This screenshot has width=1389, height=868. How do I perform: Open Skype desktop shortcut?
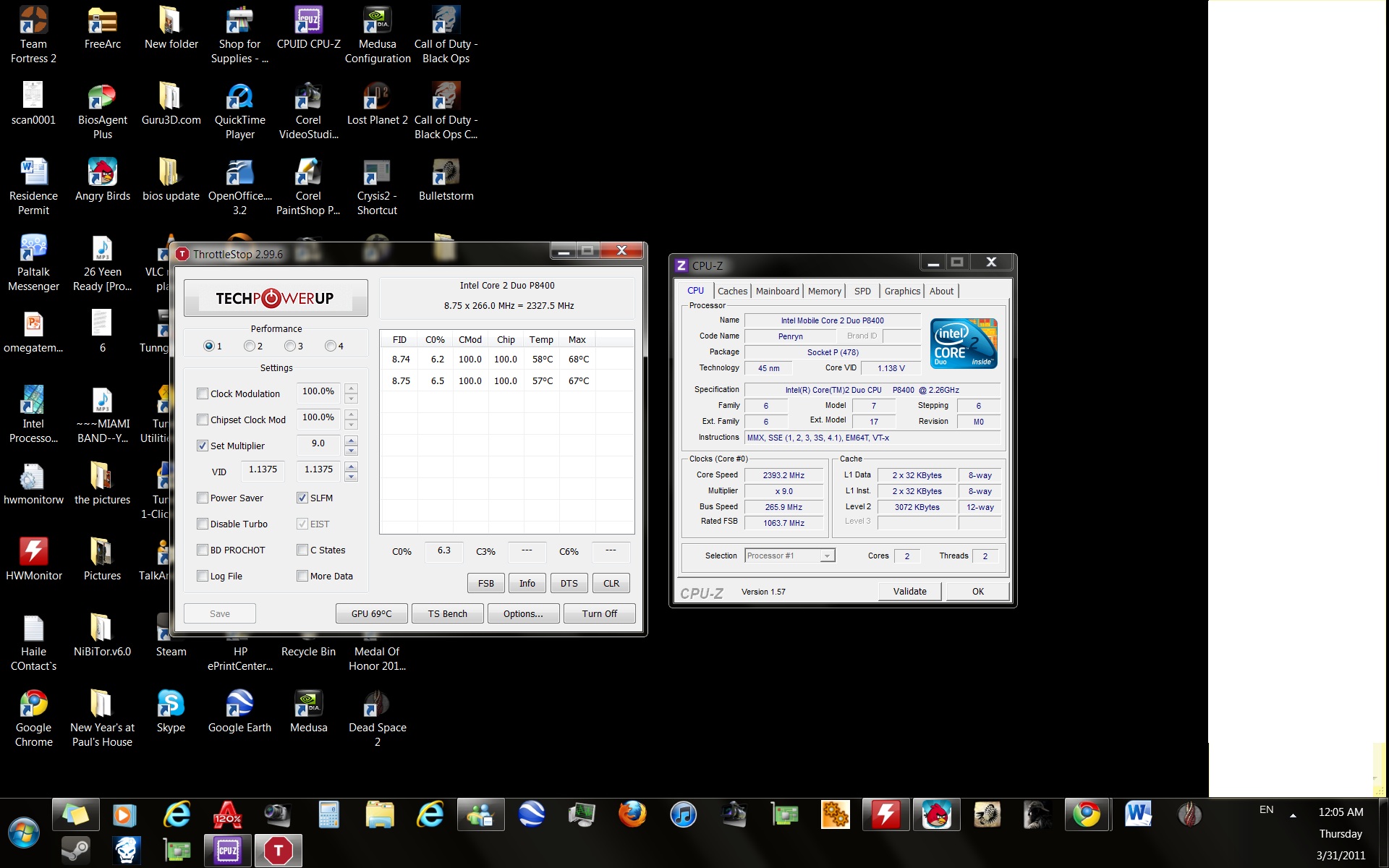pos(171,711)
